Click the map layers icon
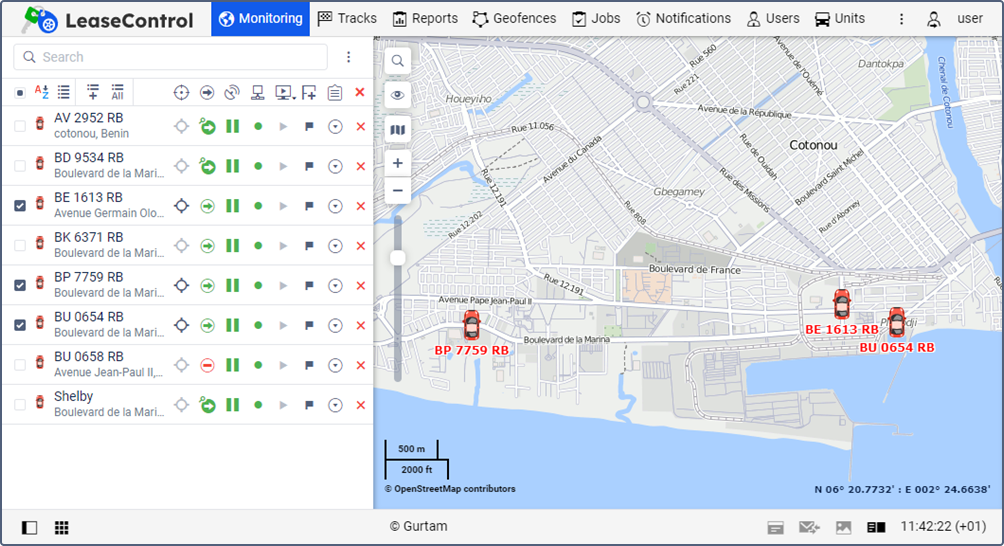The width and height of the screenshot is (1004, 546). [398, 129]
